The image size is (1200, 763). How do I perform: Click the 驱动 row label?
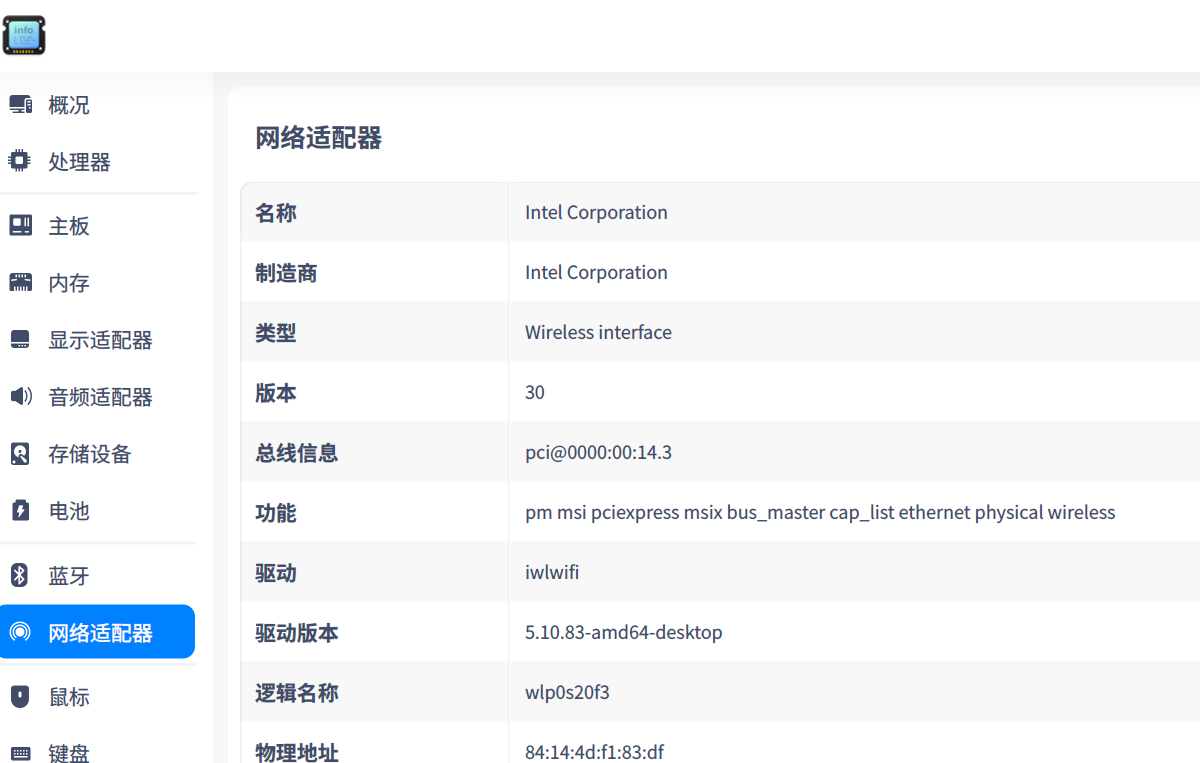coord(275,572)
